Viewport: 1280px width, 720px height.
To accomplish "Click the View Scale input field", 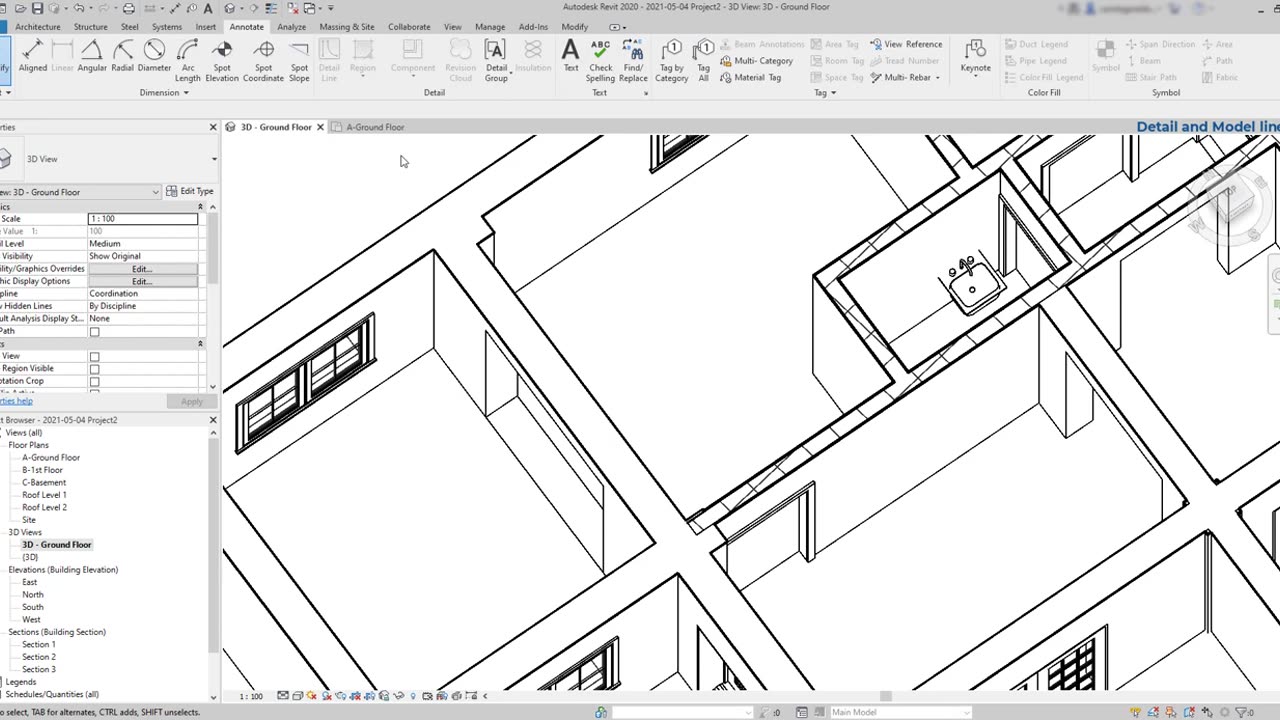I will click(x=142, y=218).
